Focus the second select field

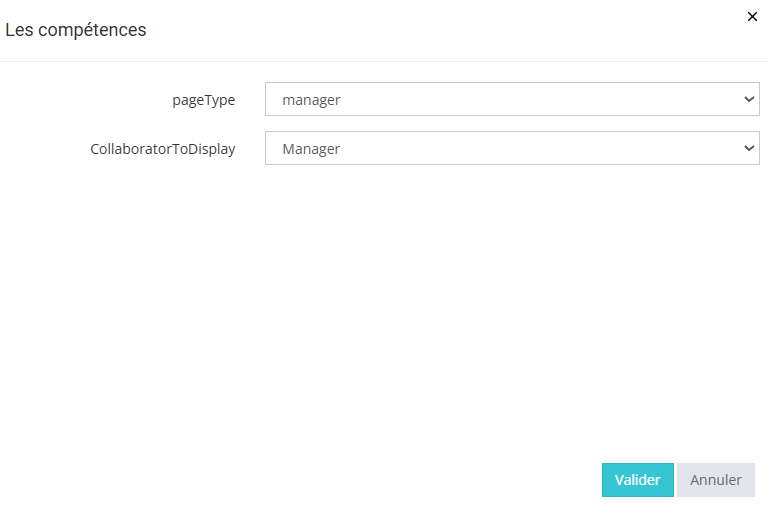click(511, 148)
